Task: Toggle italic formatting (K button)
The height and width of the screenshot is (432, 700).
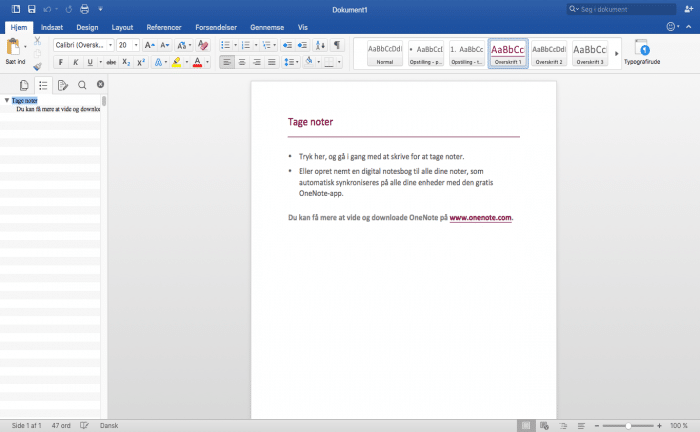Action: pyautogui.click(x=74, y=62)
